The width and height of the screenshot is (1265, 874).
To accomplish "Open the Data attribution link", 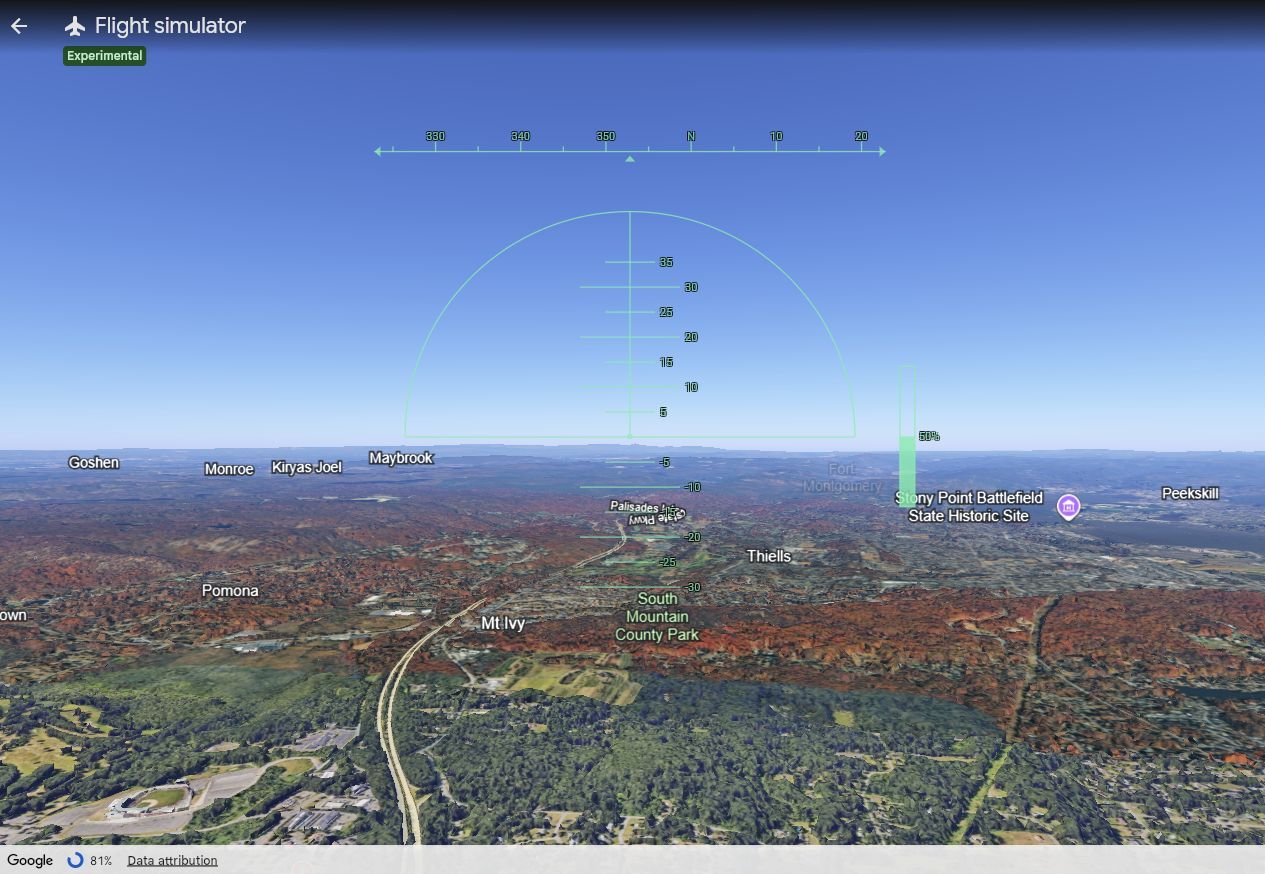I will point(172,860).
